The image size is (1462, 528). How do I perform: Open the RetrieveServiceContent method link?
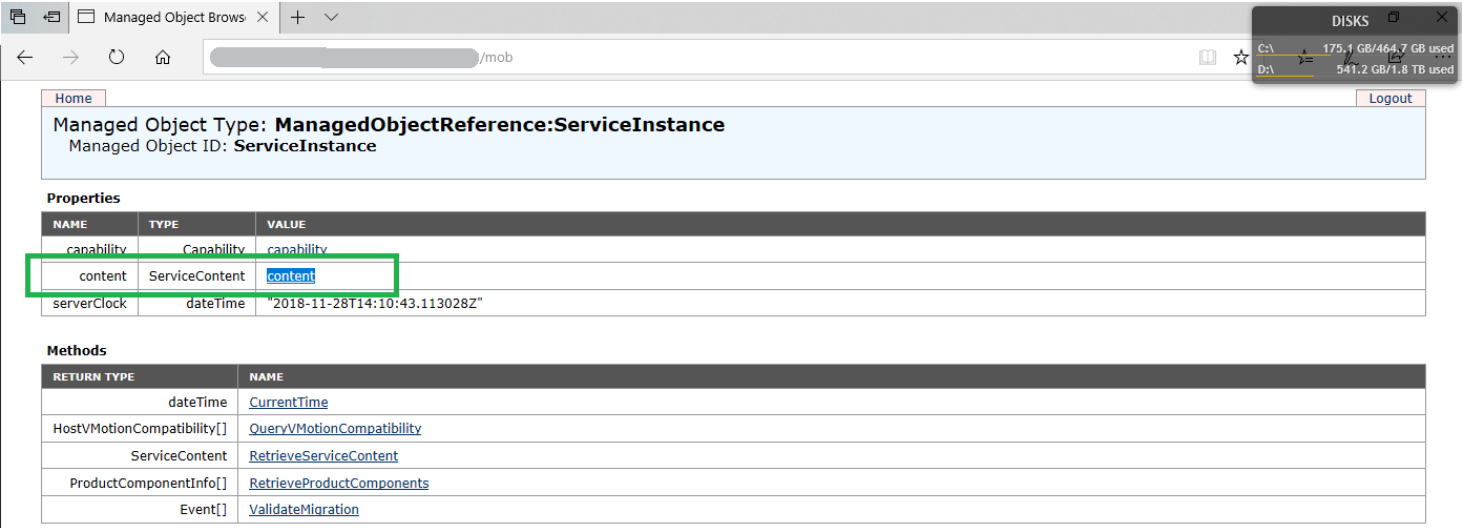coord(323,456)
